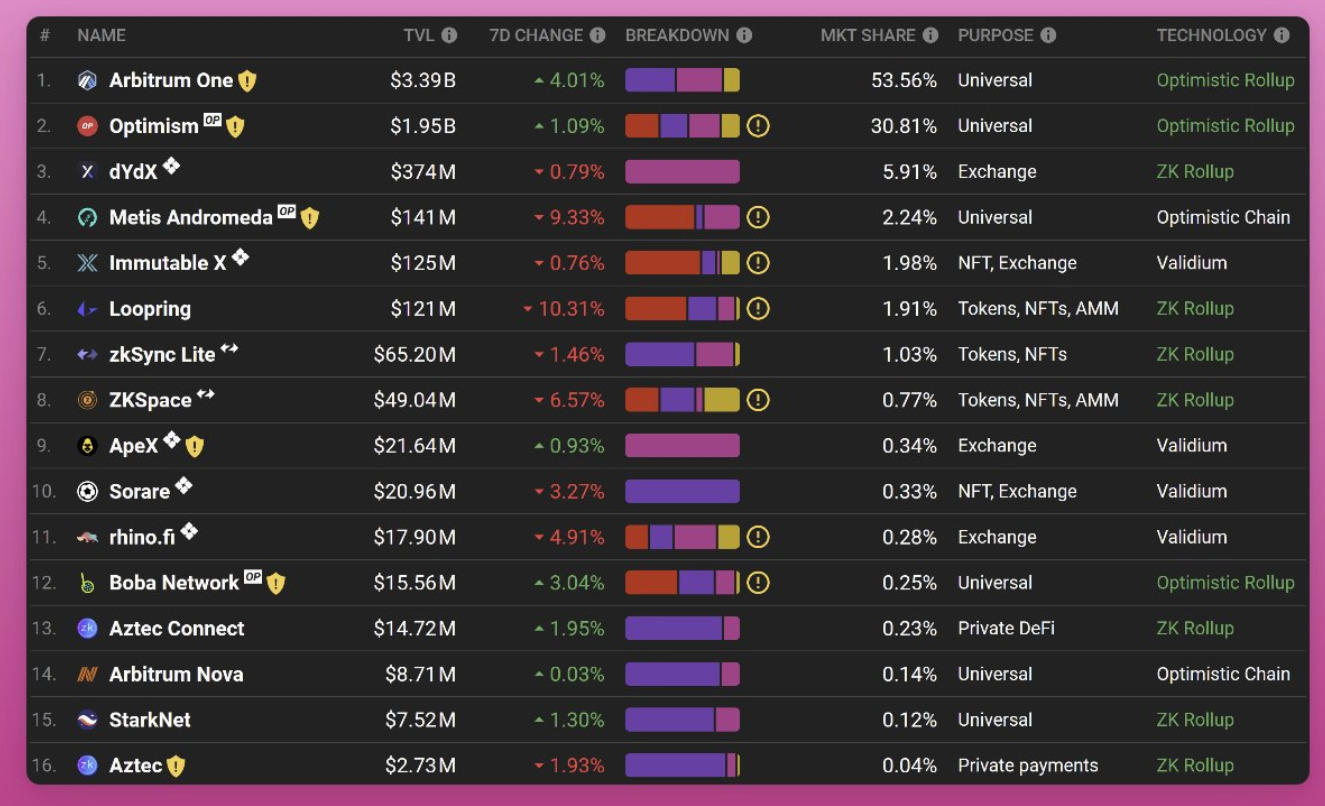
Task: Click the warning shield beside Metis Andromeda
Action: [x=310, y=218]
